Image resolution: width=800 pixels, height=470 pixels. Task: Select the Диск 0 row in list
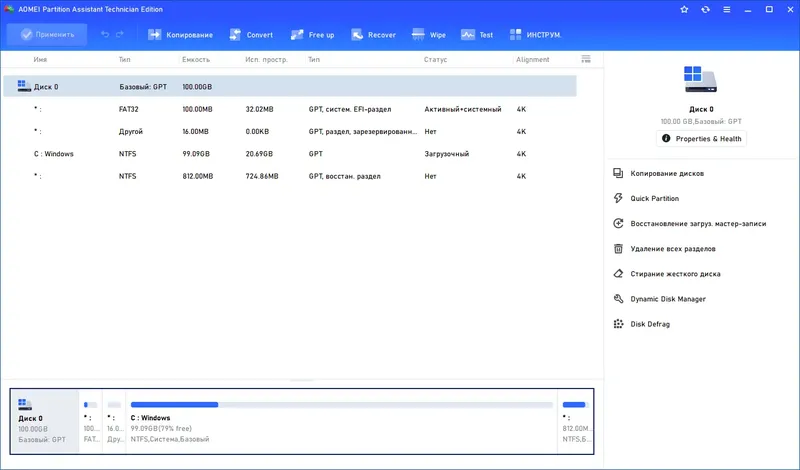290,86
